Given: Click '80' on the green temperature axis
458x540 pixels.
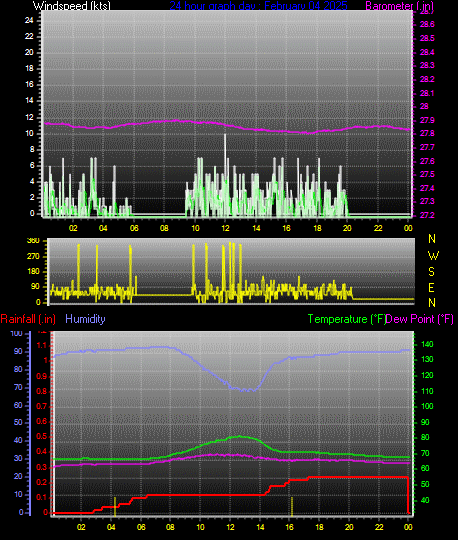Looking at the screenshot, I should coord(425,437).
